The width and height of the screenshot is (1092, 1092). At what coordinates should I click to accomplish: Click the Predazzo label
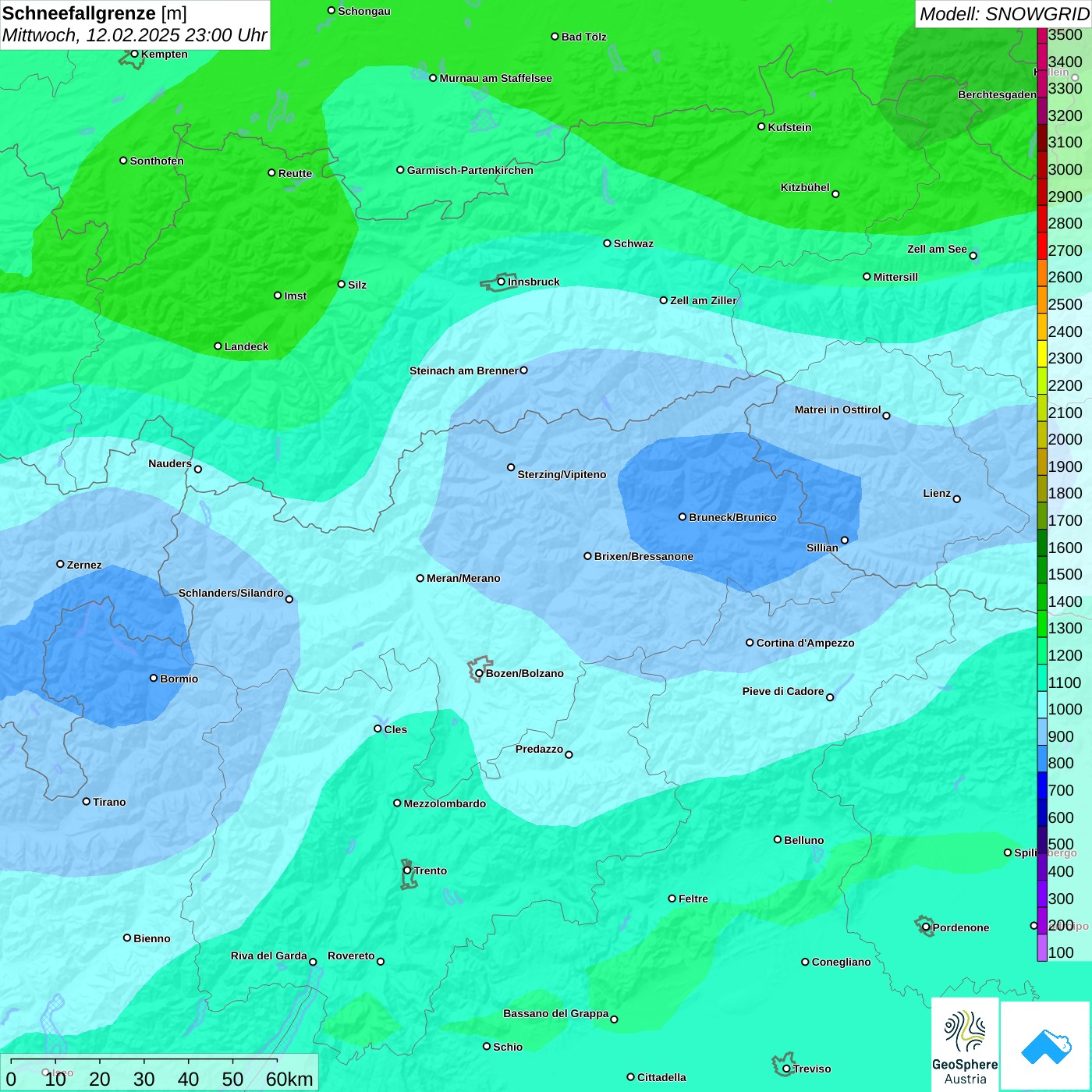[539, 749]
